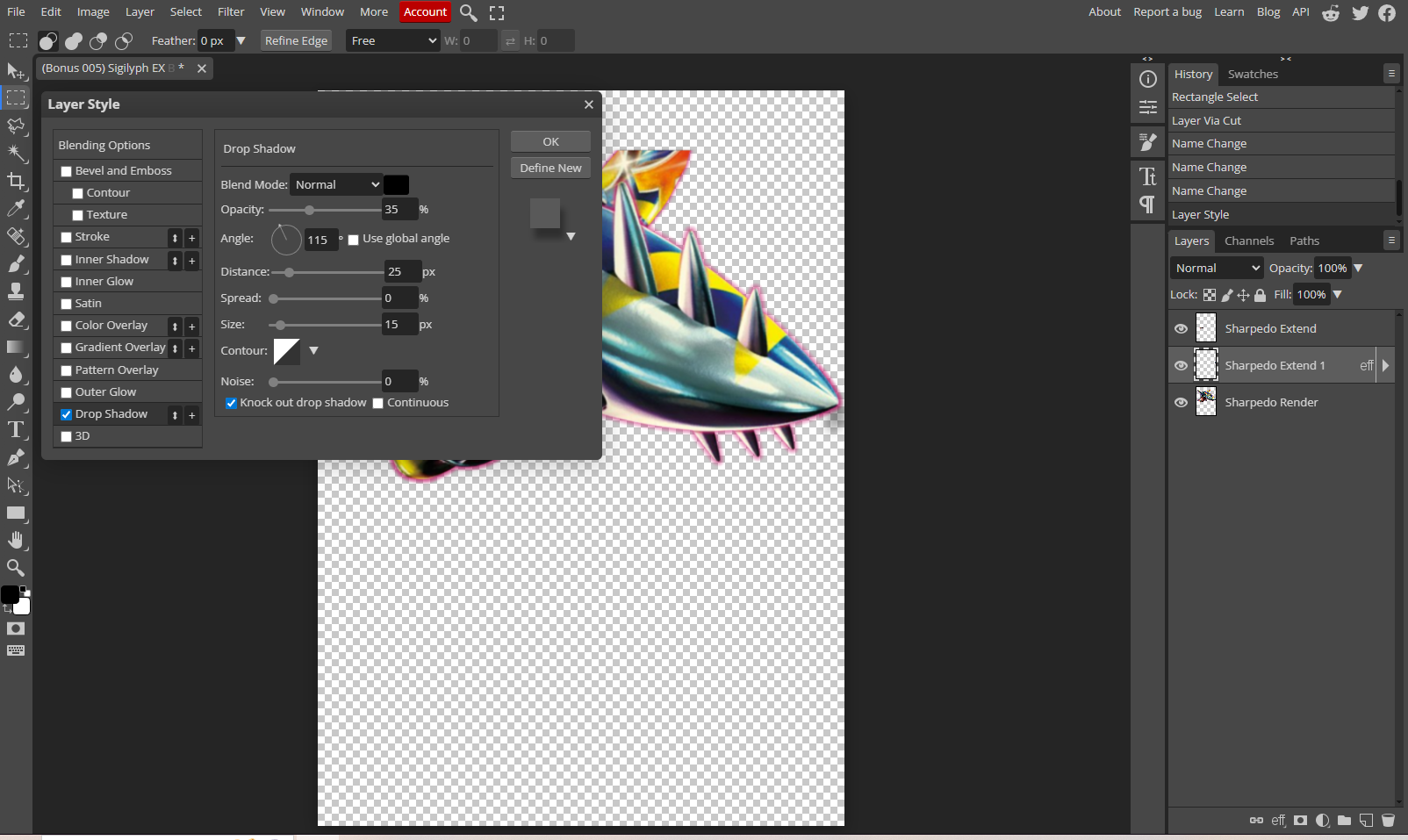Image resolution: width=1408 pixels, height=840 pixels.
Task: Click the Refine Edge button
Action: pyautogui.click(x=296, y=40)
